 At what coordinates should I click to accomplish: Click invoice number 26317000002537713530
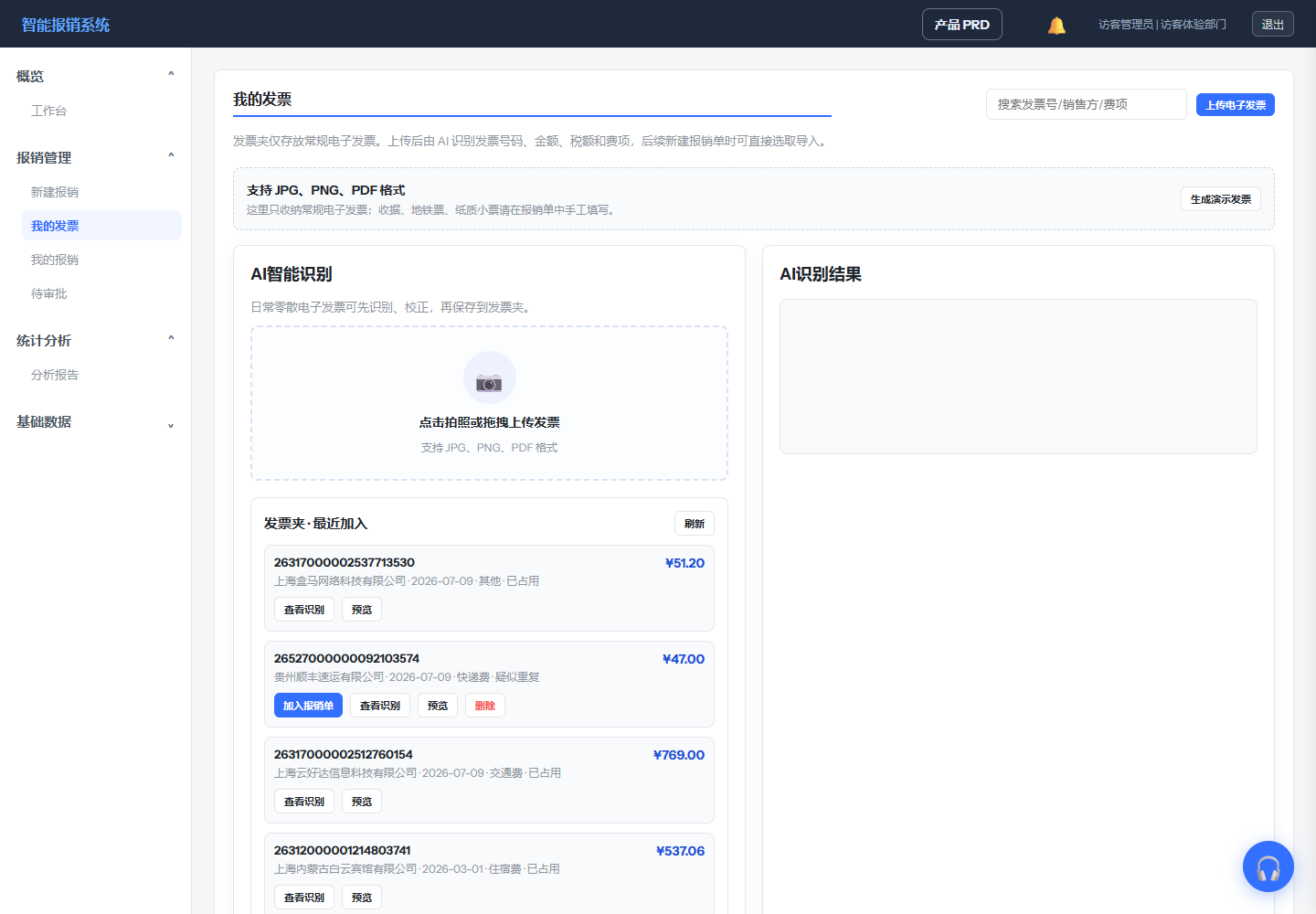coord(345,562)
